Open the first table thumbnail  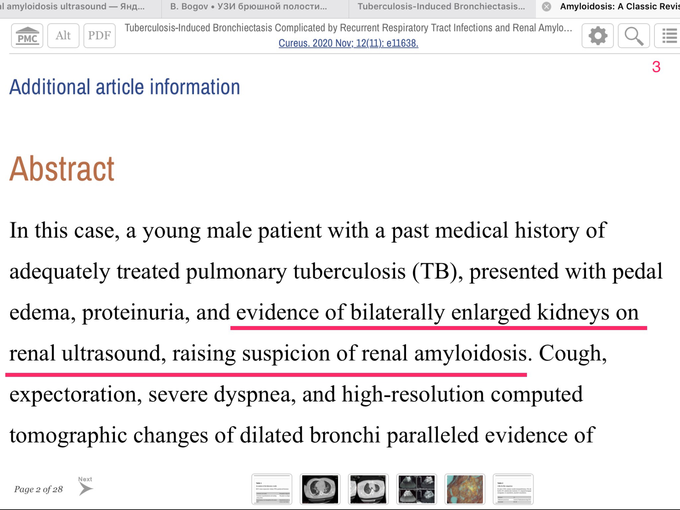click(x=271, y=489)
